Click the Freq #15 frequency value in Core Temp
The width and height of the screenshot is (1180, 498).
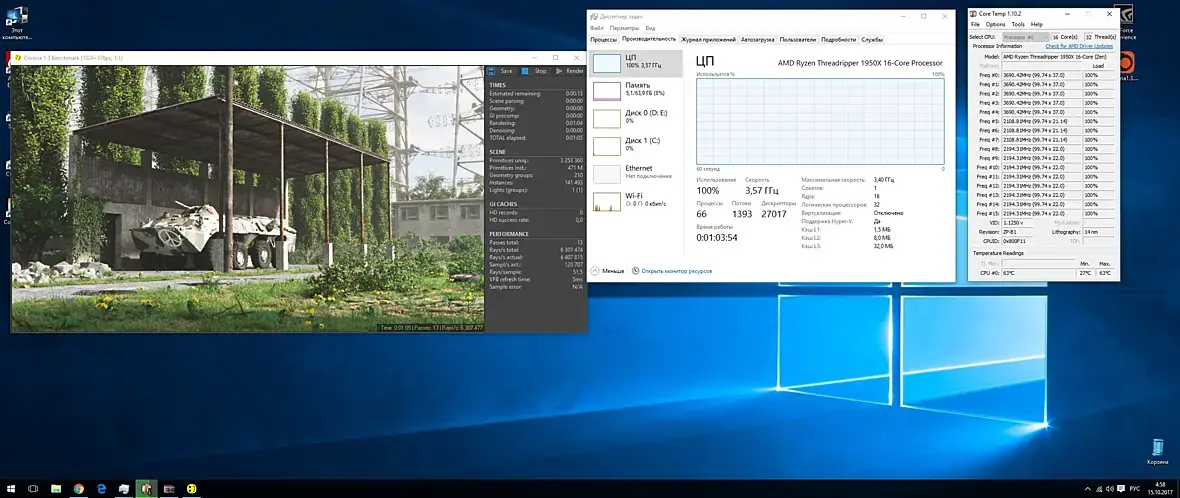(x=1041, y=213)
